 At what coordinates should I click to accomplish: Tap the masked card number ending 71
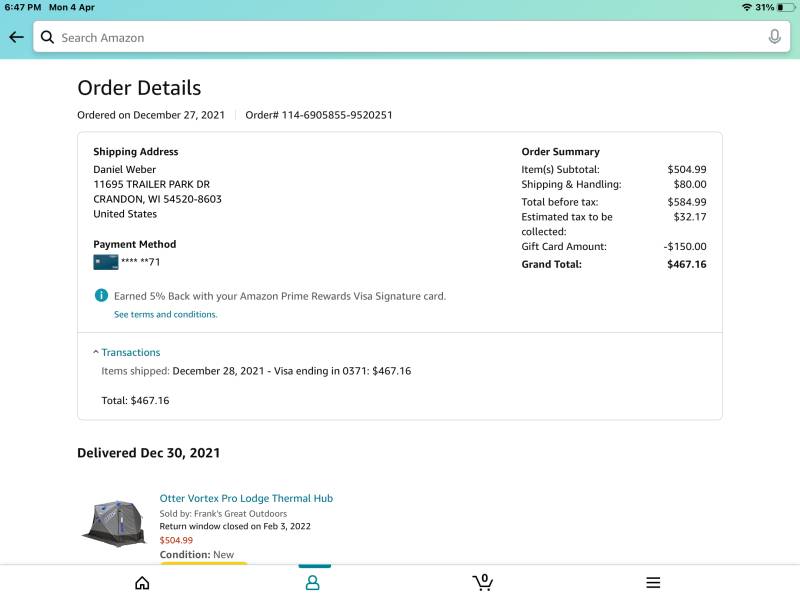(x=141, y=262)
